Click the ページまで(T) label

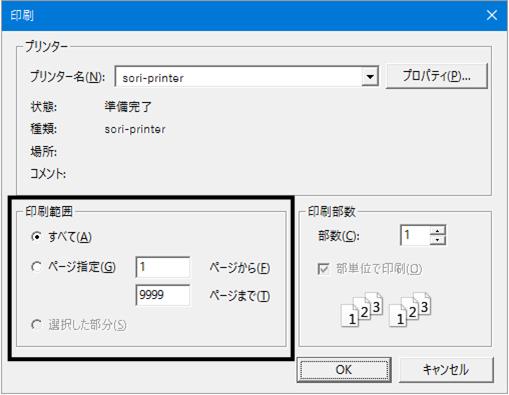[240, 296]
